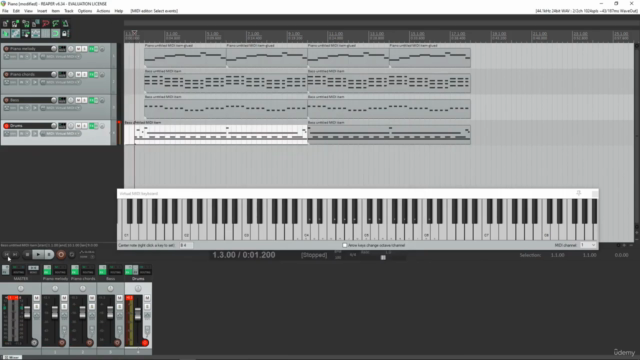Open the Track menu
Screen dimensions: 640x360
(69, 11)
